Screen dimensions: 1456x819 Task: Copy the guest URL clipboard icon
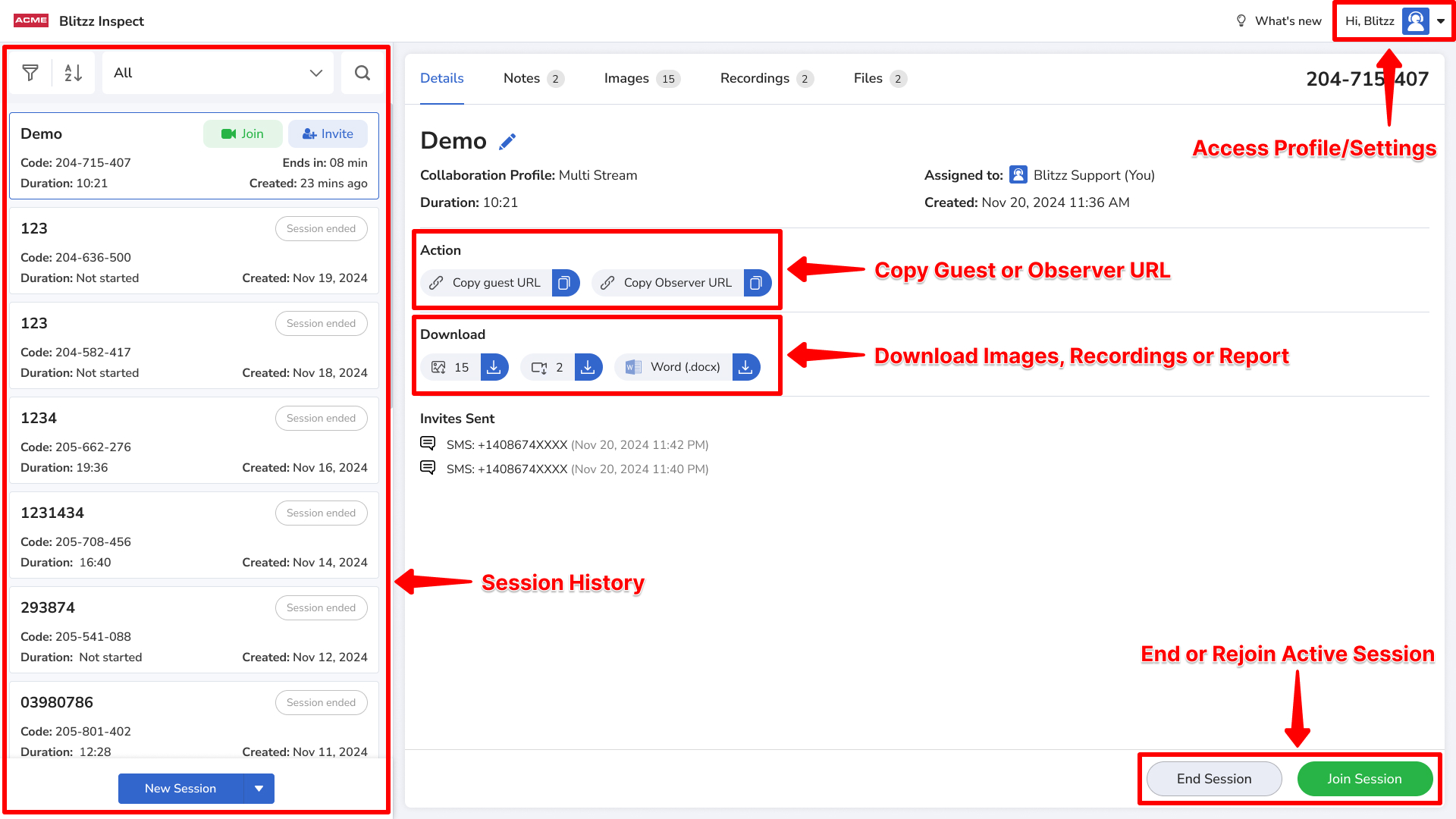click(565, 283)
